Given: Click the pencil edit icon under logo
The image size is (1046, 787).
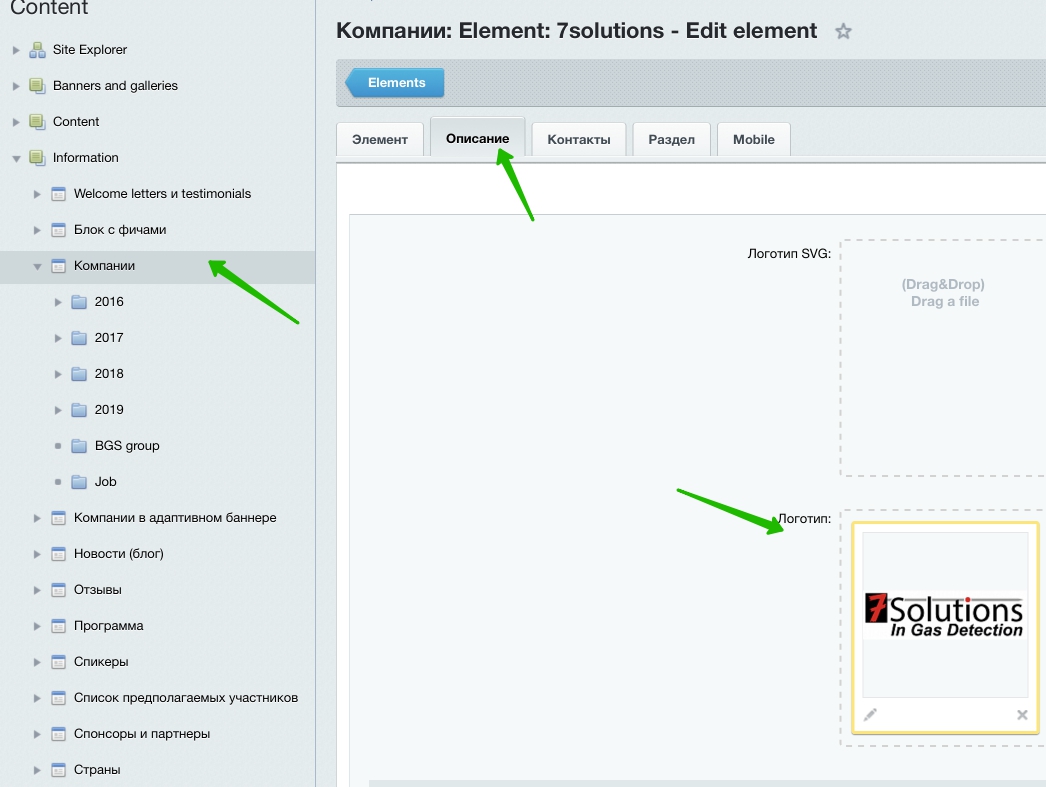Looking at the screenshot, I should point(870,714).
